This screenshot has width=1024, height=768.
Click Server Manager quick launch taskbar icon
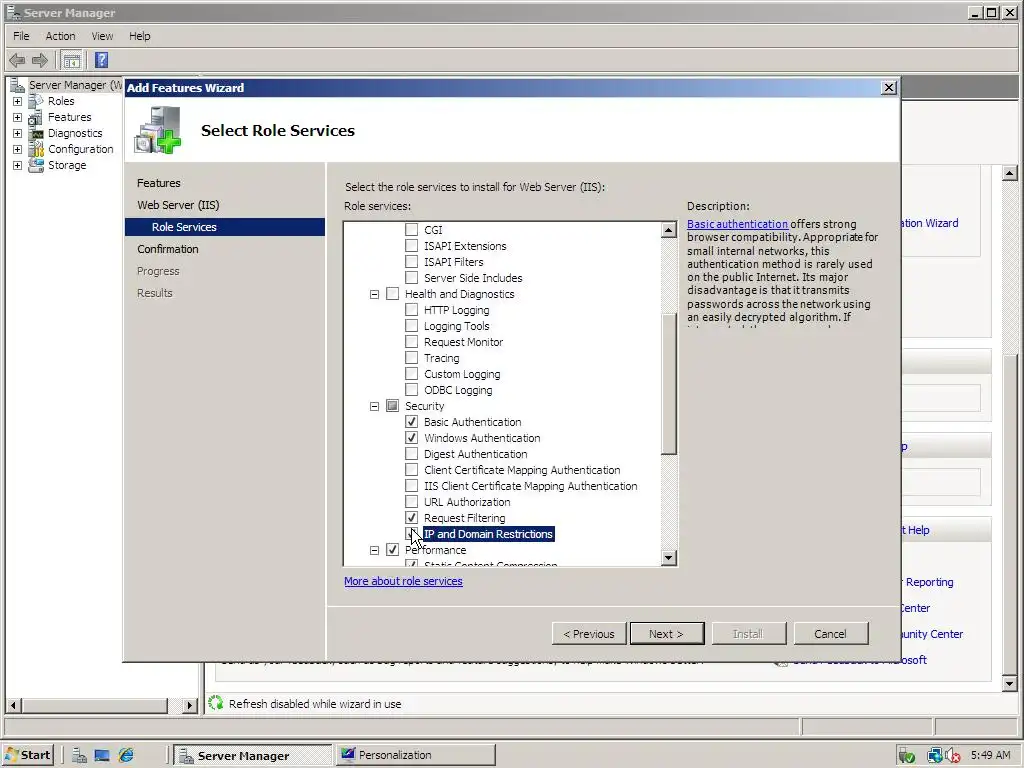click(80, 756)
